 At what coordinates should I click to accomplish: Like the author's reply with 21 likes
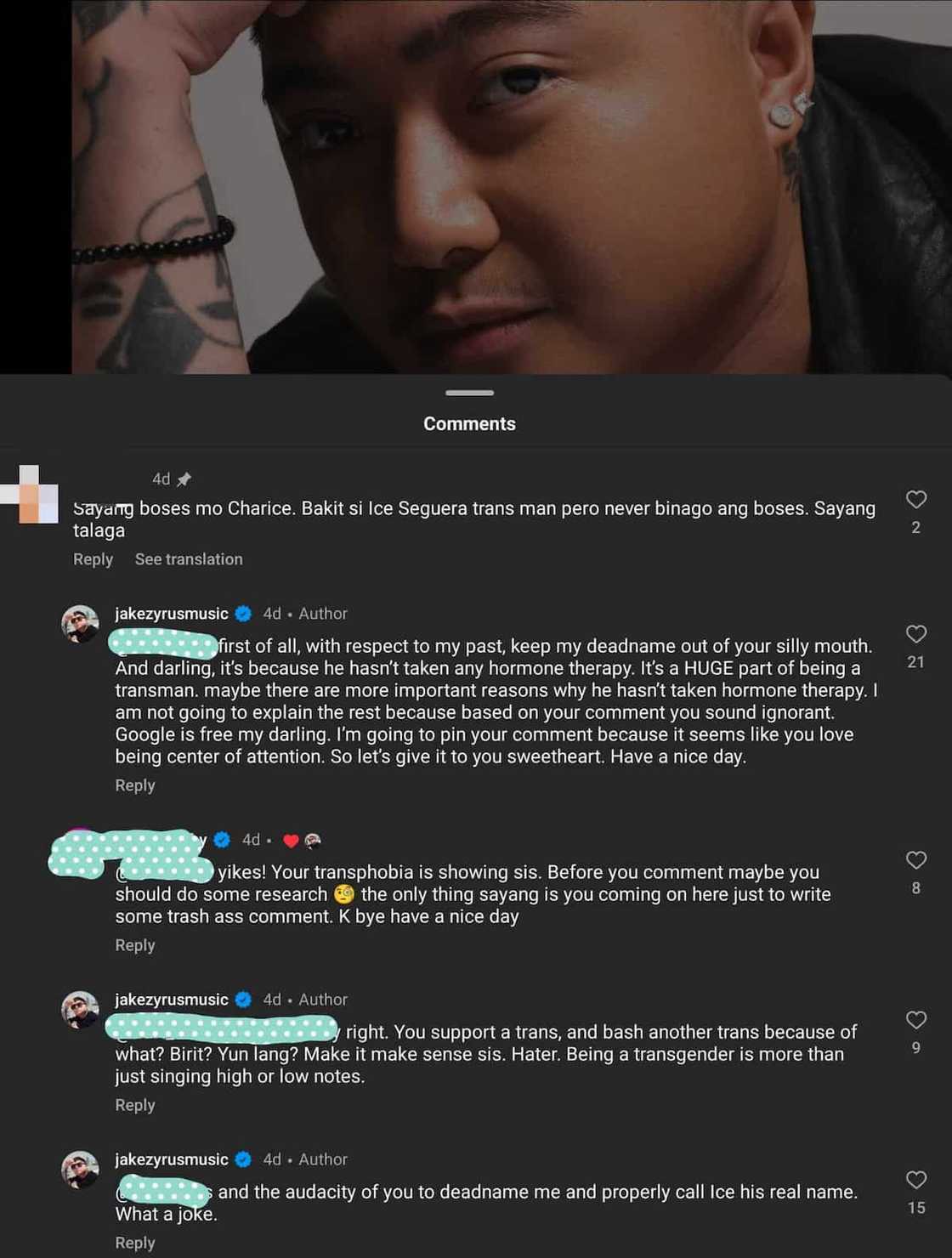coord(915,633)
